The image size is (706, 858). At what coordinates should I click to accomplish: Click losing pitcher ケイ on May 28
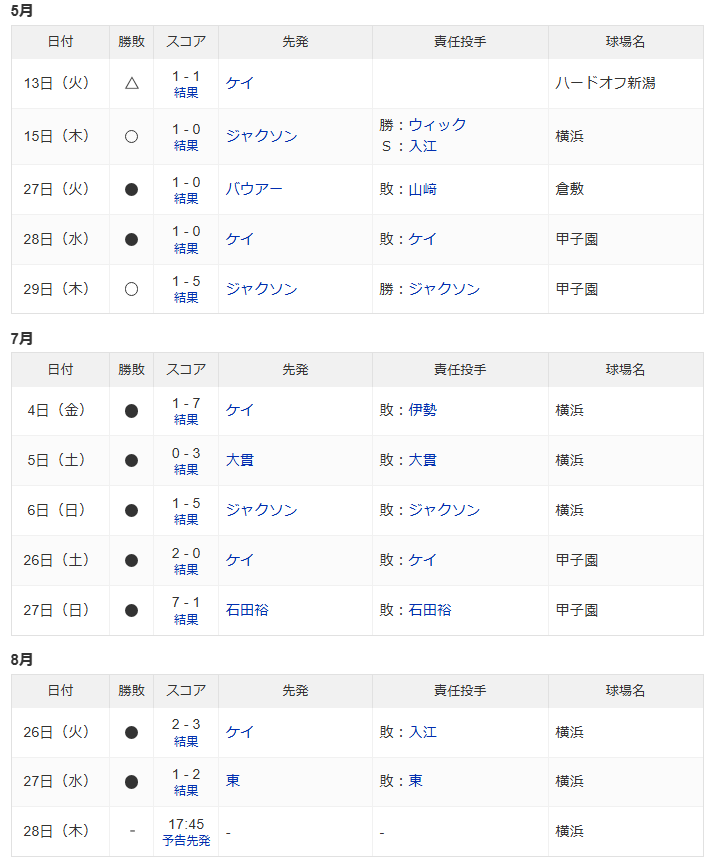(423, 239)
